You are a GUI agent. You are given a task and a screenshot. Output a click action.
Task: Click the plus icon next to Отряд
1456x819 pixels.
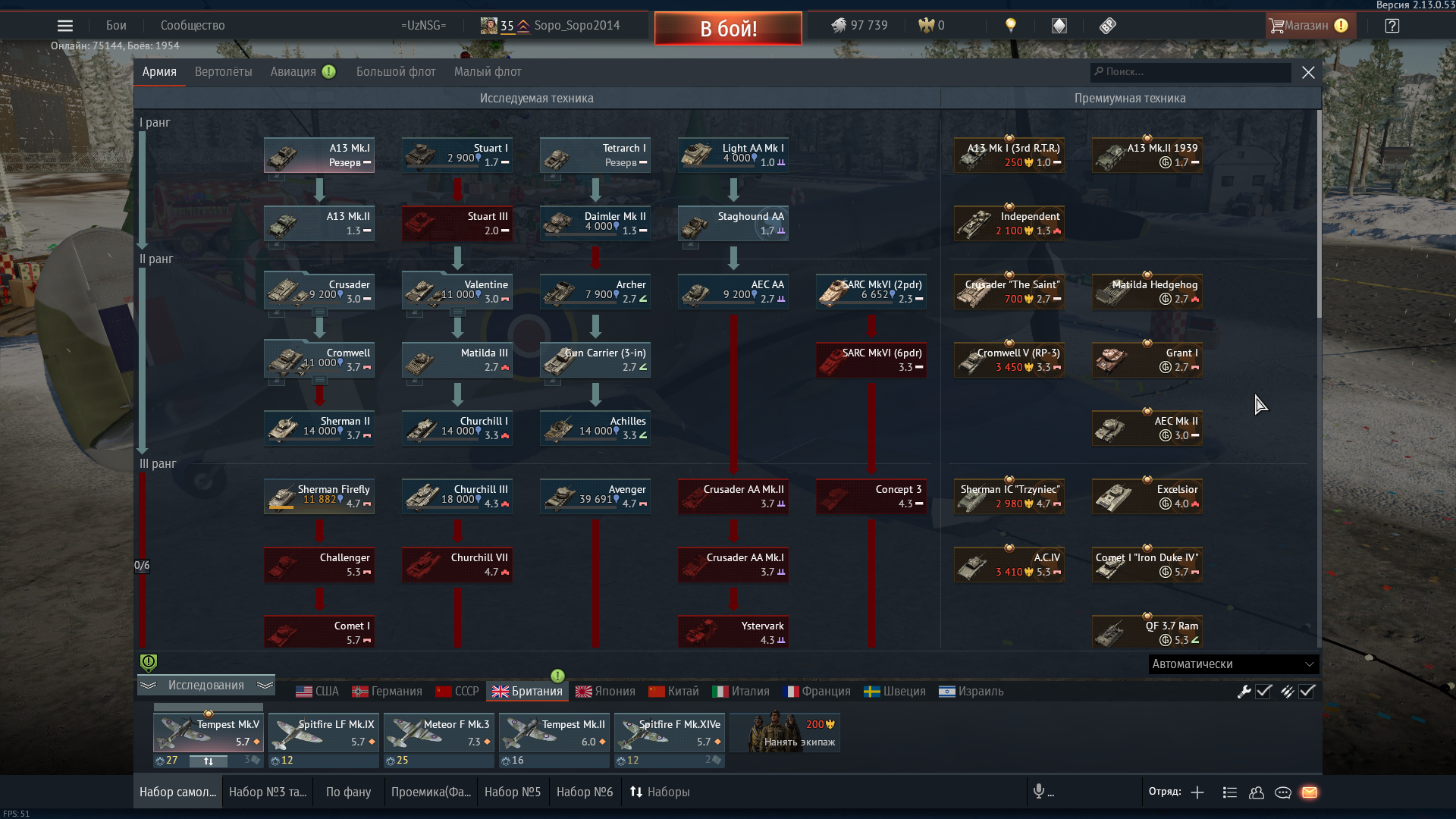click(1197, 792)
